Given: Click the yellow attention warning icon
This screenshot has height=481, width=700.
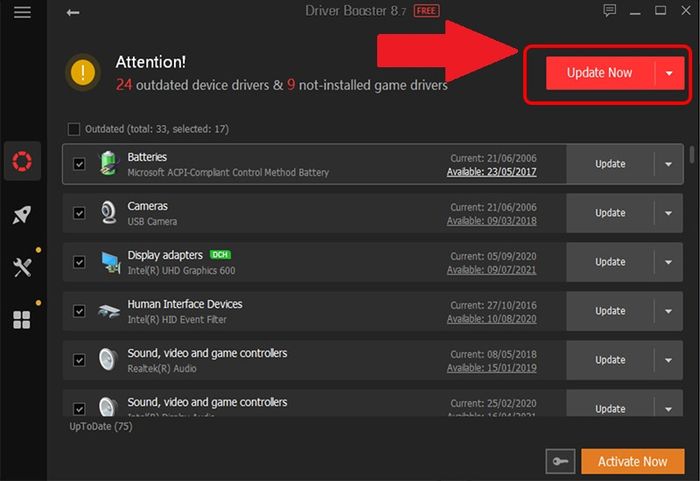Looking at the screenshot, I should [83, 72].
